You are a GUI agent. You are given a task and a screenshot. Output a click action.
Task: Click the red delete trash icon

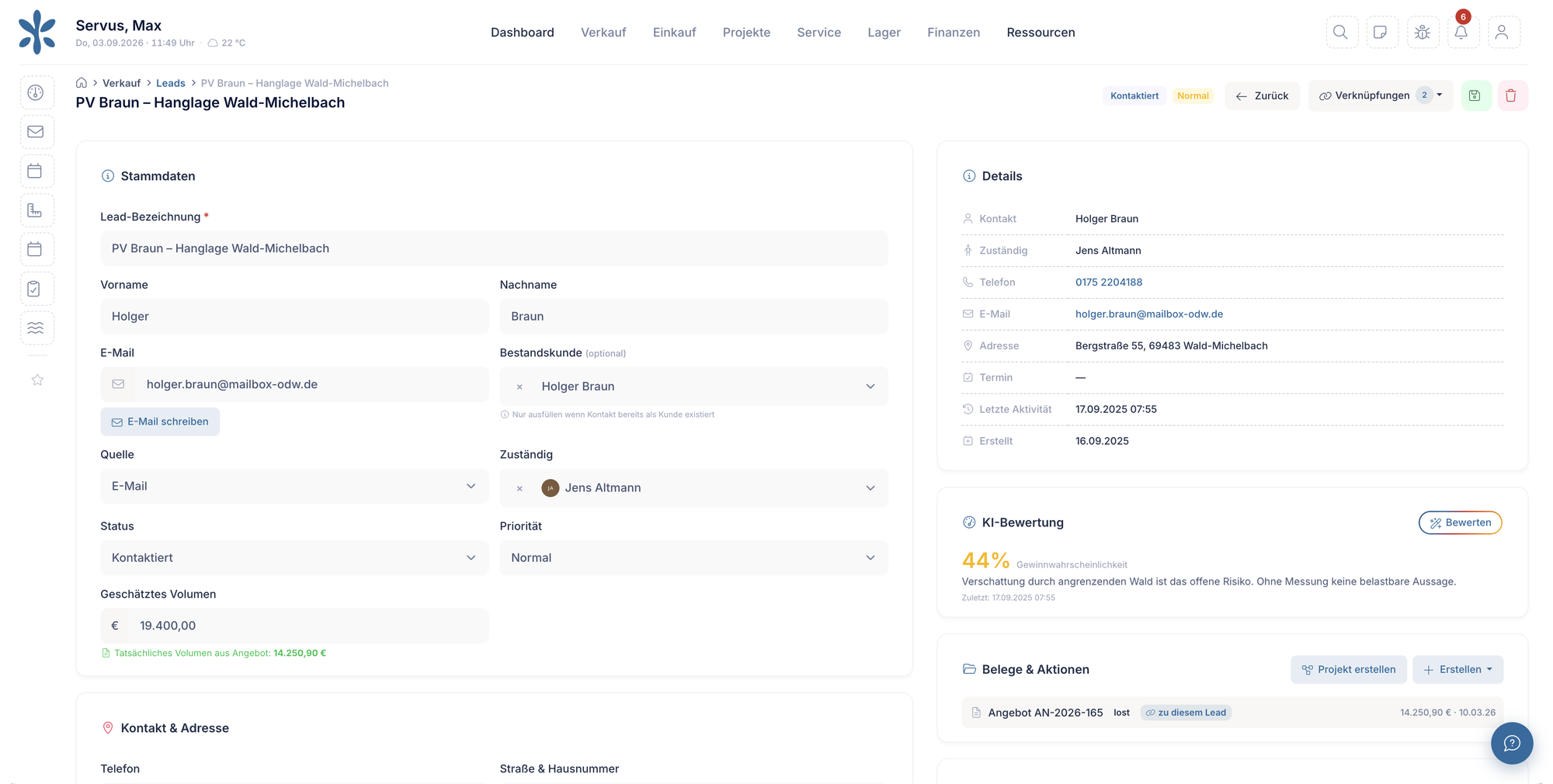click(1512, 95)
